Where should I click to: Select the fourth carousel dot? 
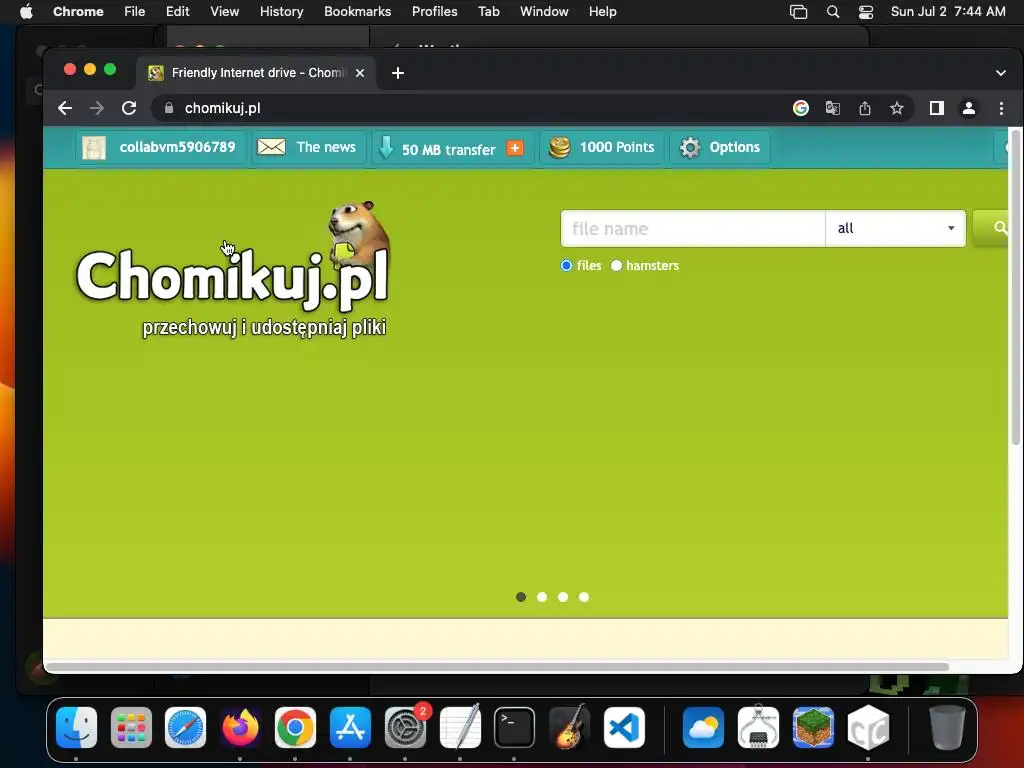point(584,597)
